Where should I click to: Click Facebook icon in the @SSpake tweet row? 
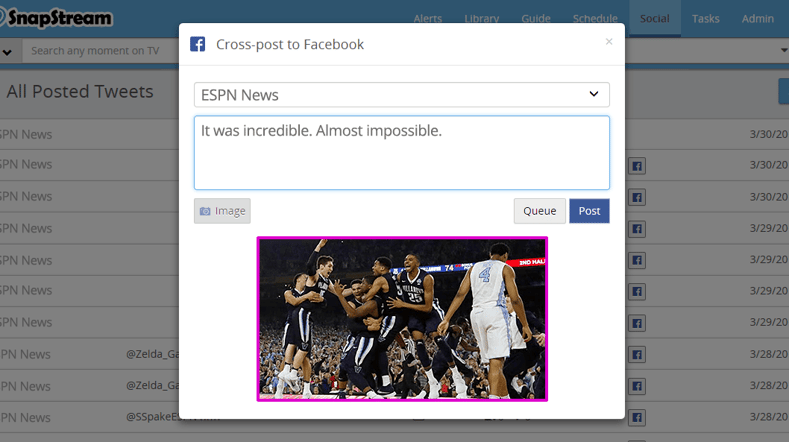click(636, 418)
